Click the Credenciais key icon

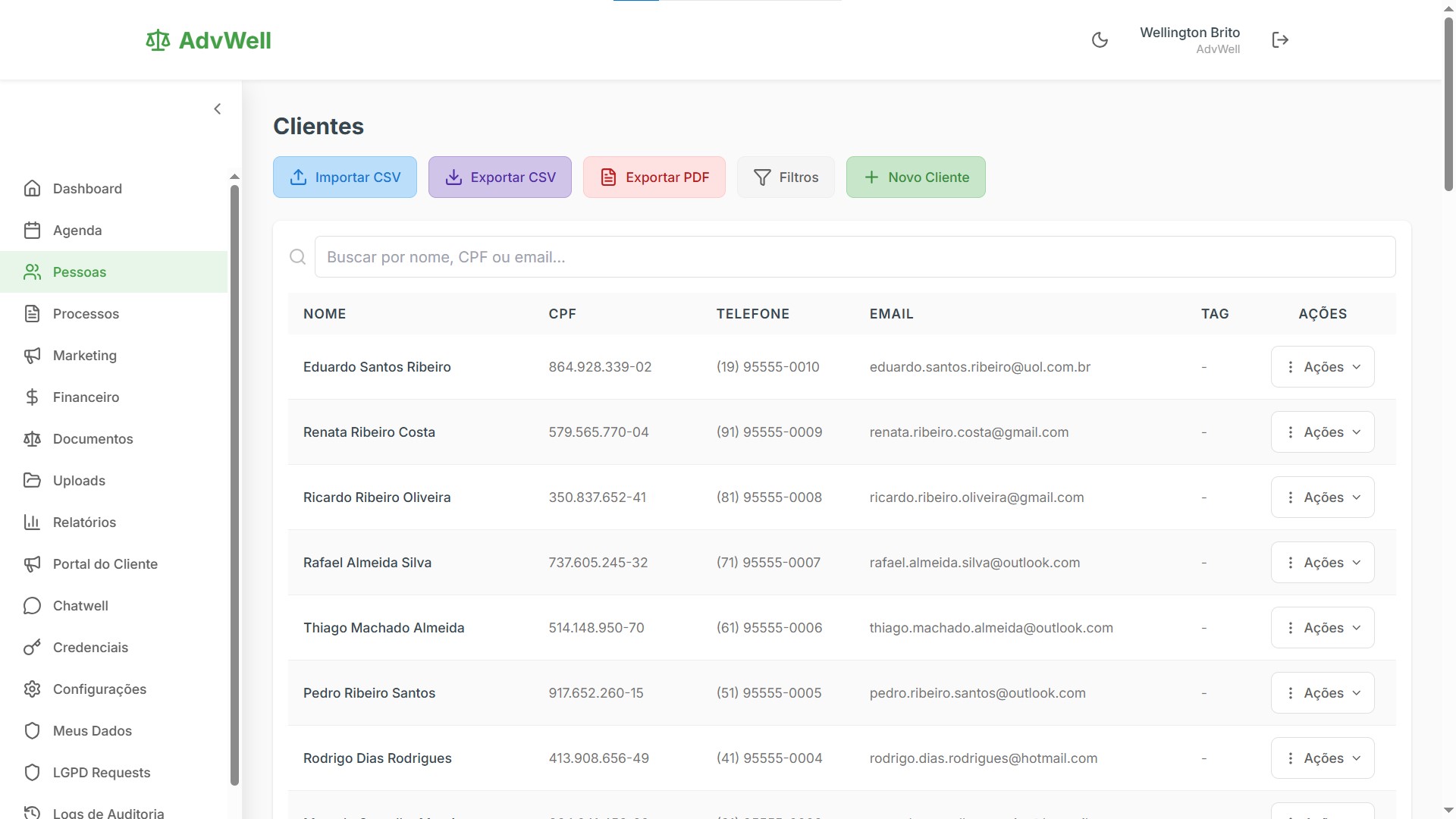click(32, 647)
